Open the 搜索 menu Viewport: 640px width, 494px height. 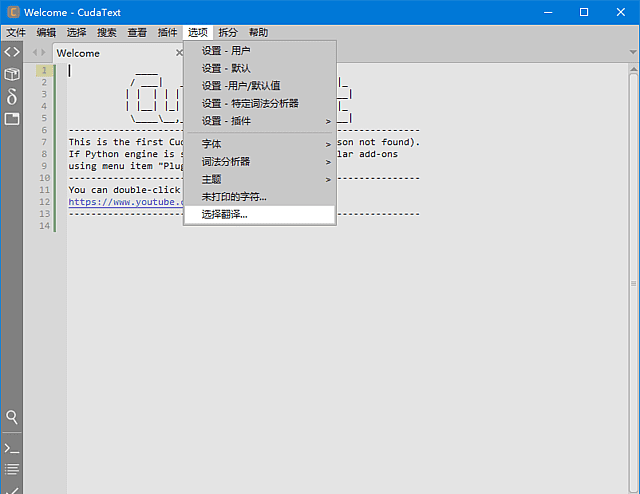pyautogui.click(x=107, y=32)
